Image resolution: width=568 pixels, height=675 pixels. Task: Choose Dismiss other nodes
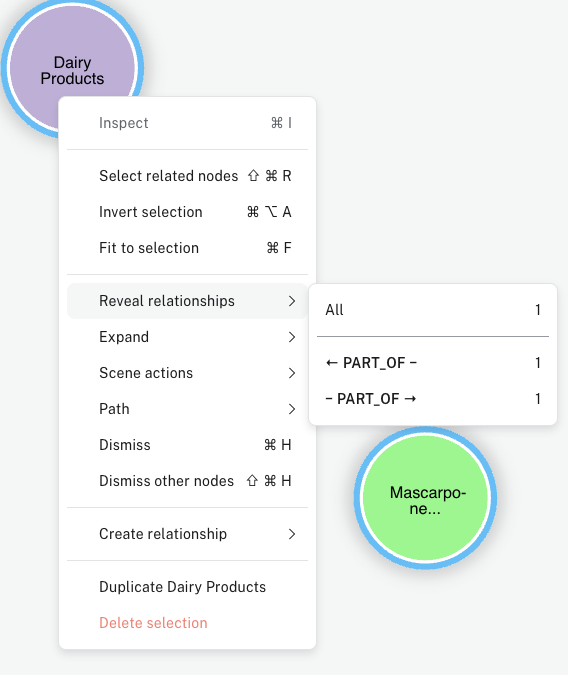pos(187,481)
